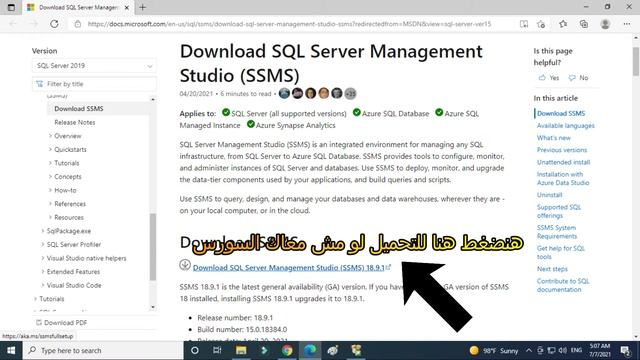Expand the Extended Features node
This screenshot has height=360, width=640.
pyautogui.click(x=43, y=272)
